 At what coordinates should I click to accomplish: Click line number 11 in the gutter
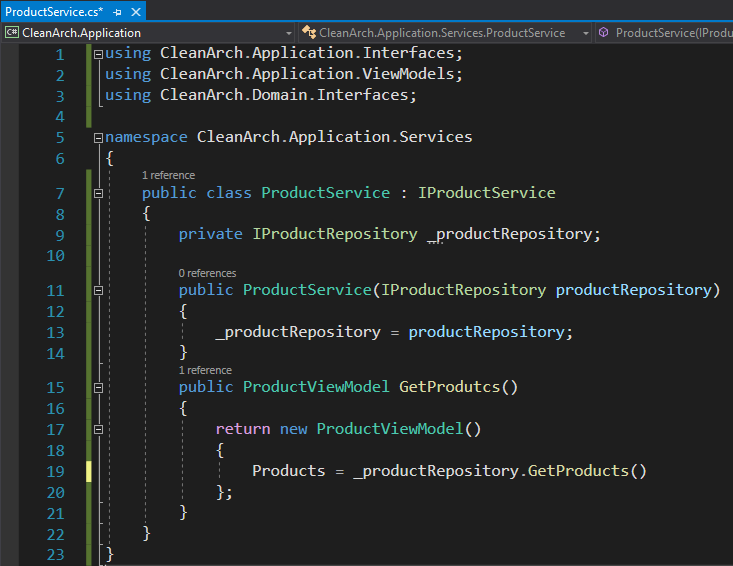pyautogui.click(x=55, y=291)
